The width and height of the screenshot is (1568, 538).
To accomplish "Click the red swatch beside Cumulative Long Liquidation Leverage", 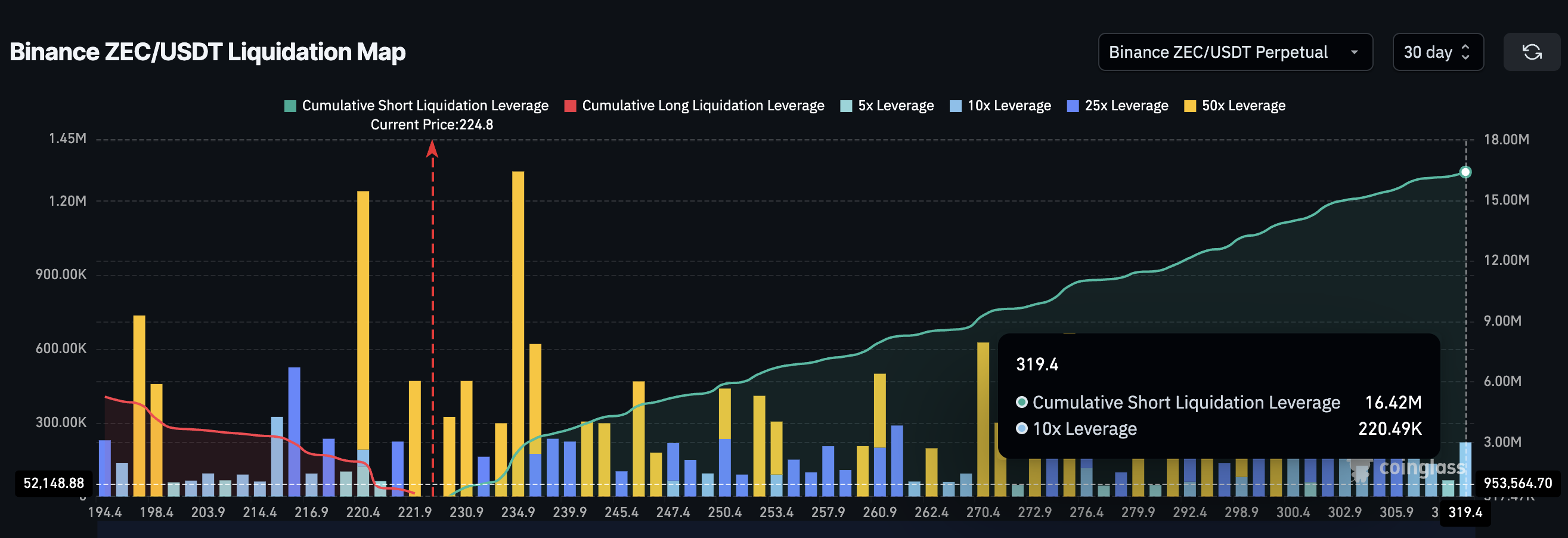I will click(x=571, y=105).
